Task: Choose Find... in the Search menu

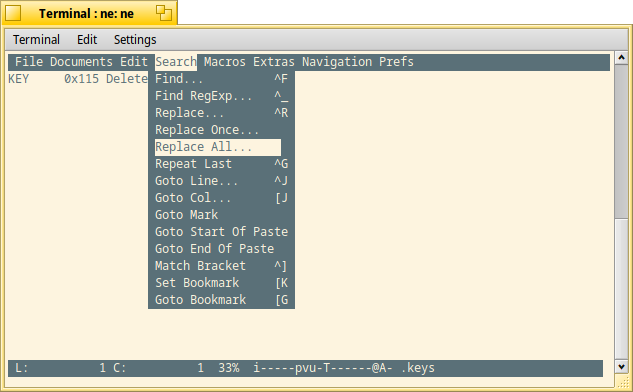Action: 221,79
